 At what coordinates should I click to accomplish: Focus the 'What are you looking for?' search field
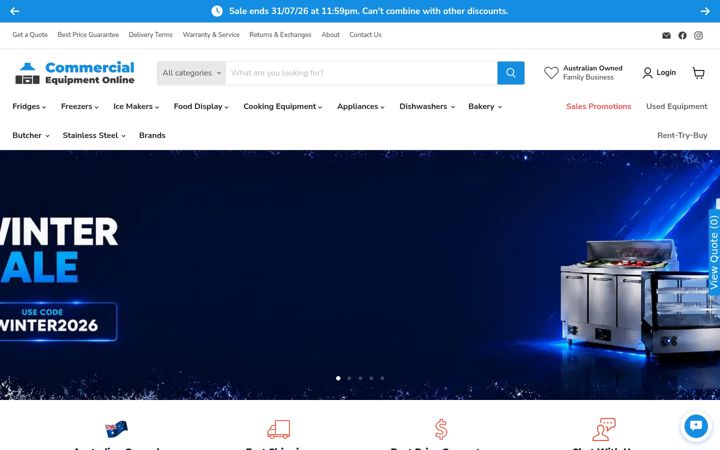click(x=361, y=73)
